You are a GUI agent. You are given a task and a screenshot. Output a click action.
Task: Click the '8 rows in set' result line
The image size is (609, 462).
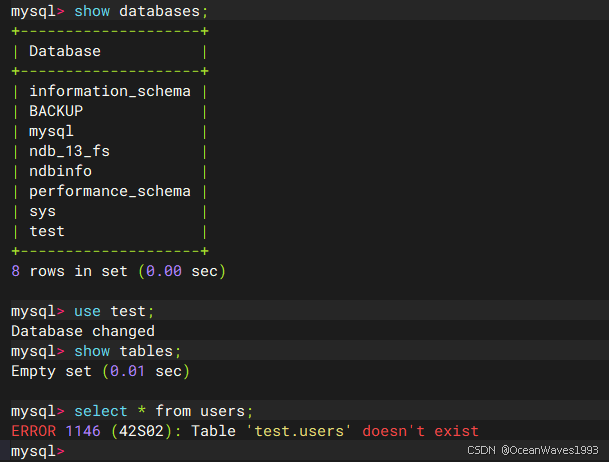click(x=118, y=271)
